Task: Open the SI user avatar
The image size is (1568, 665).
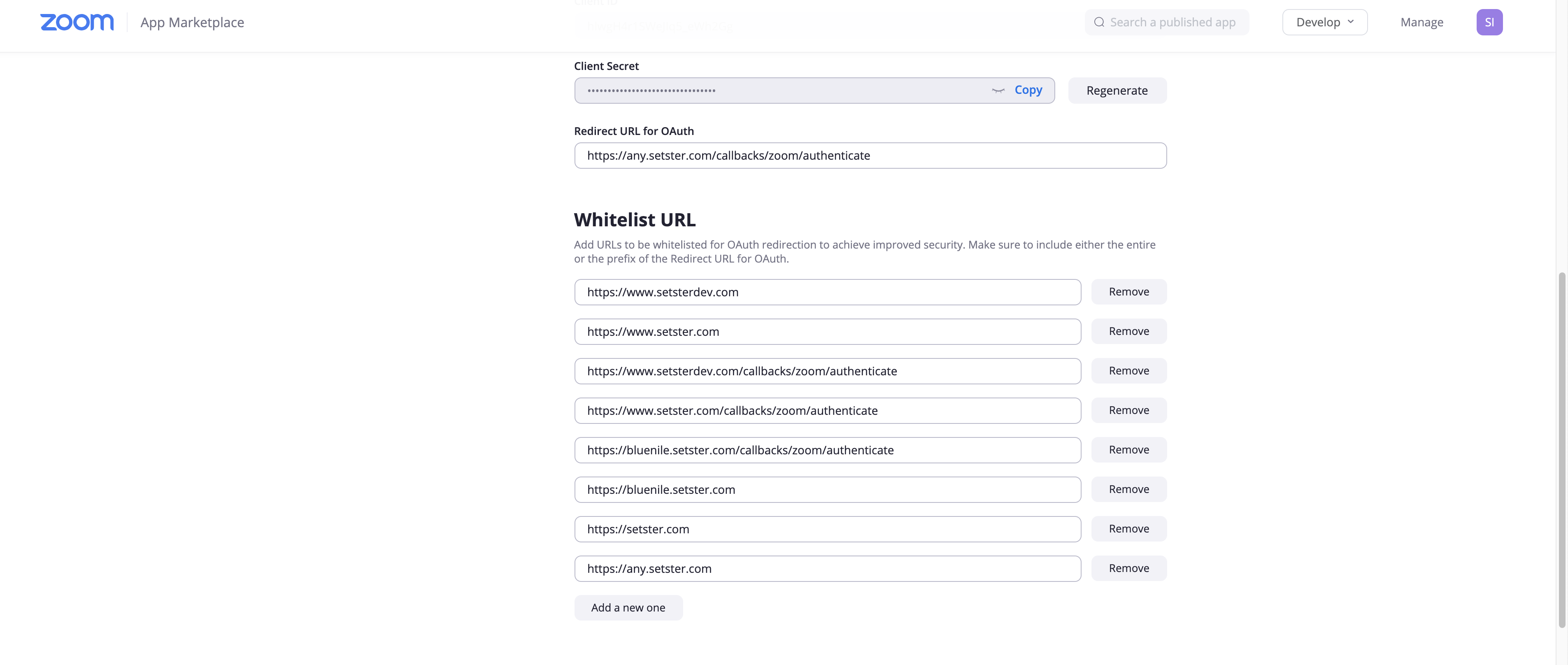Action: [1489, 23]
